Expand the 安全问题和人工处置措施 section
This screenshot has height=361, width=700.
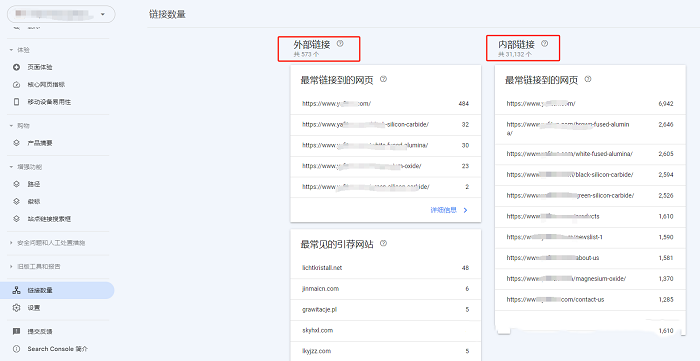(11, 243)
